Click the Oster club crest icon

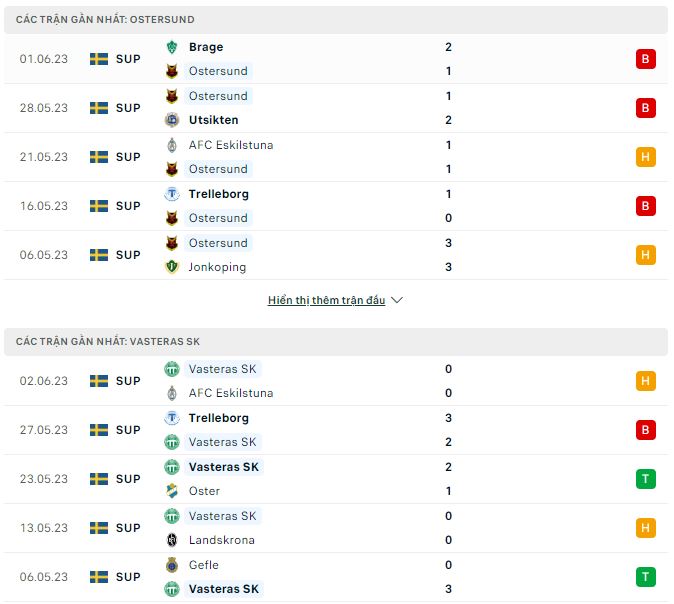tap(172, 491)
